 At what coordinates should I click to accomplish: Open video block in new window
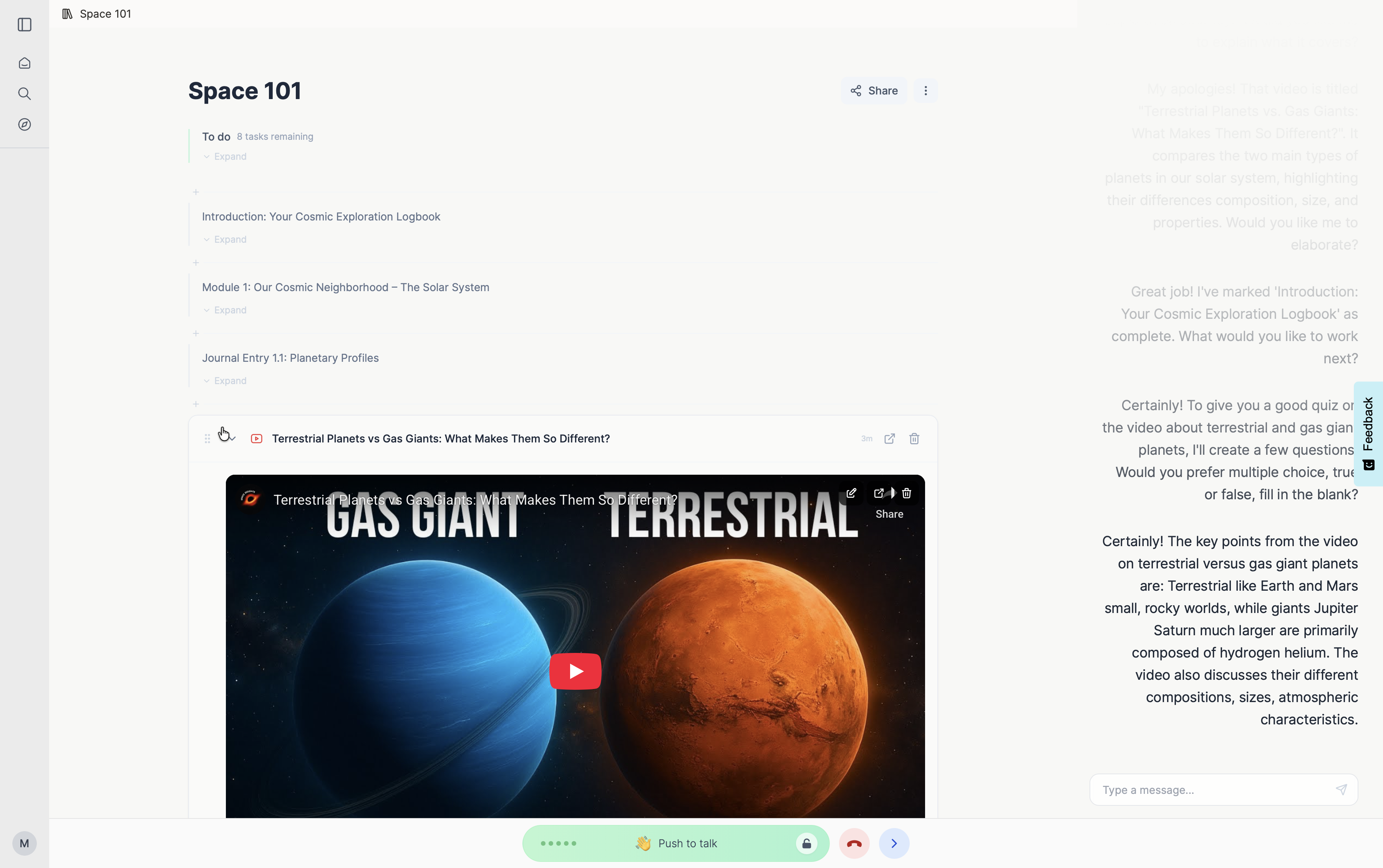tap(889, 439)
